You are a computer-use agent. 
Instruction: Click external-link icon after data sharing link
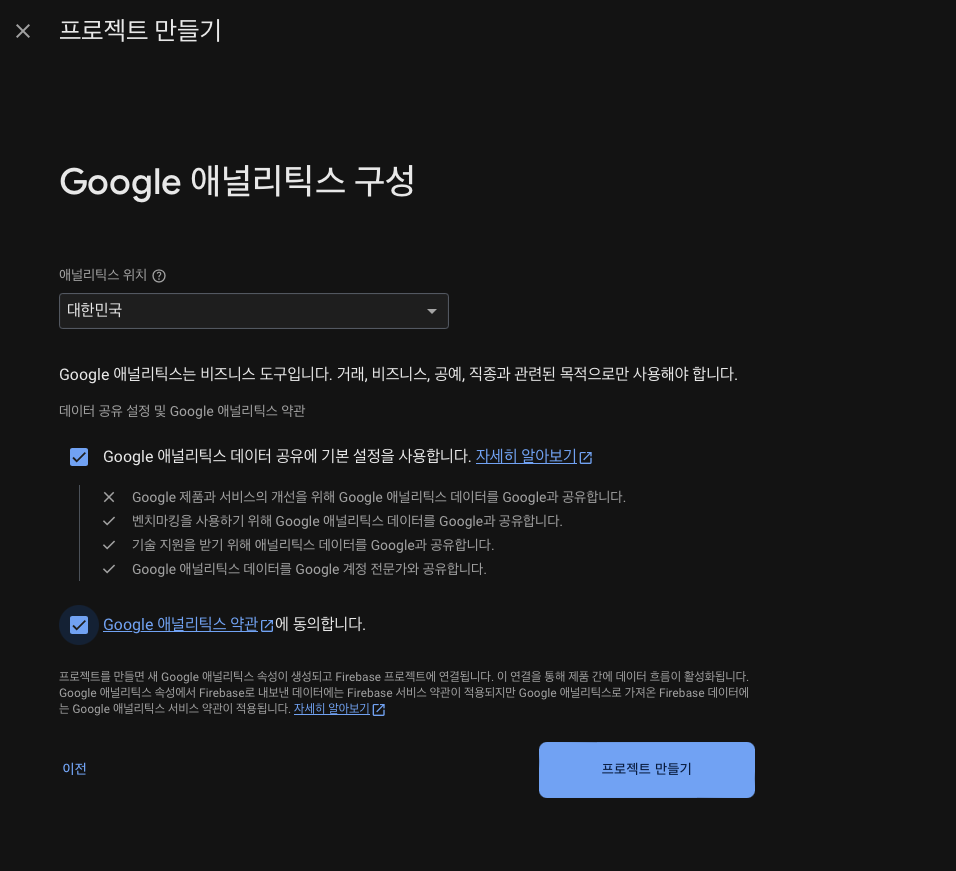(585, 457)
